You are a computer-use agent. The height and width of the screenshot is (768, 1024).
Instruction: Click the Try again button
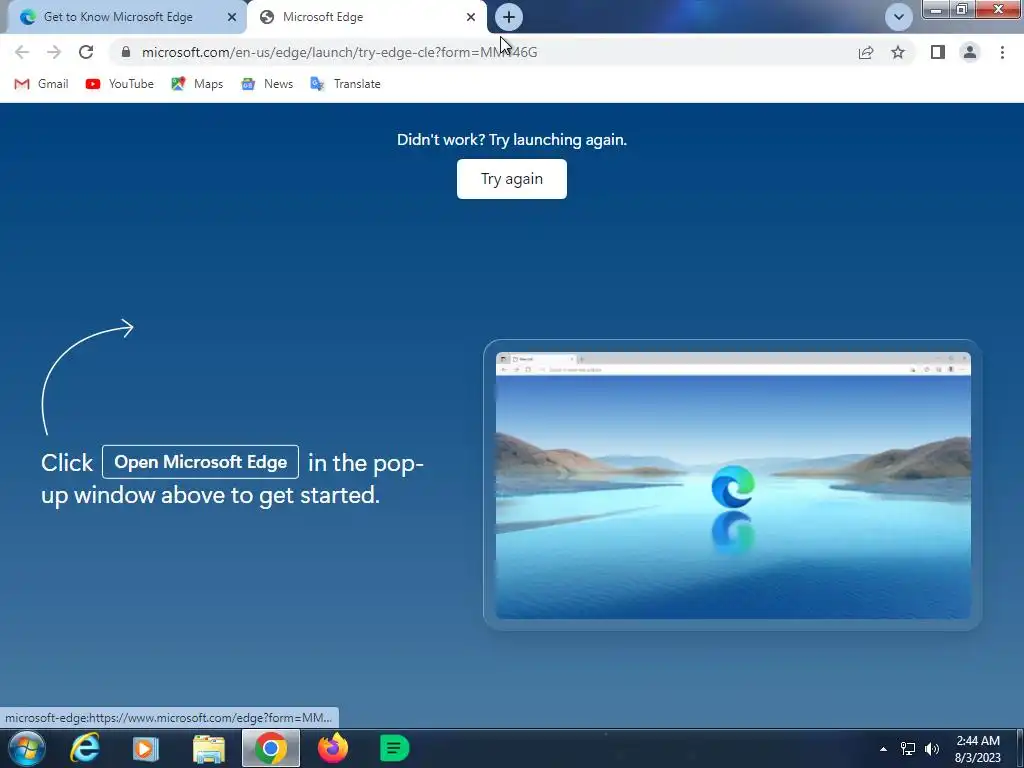click(x=511, y=179)
